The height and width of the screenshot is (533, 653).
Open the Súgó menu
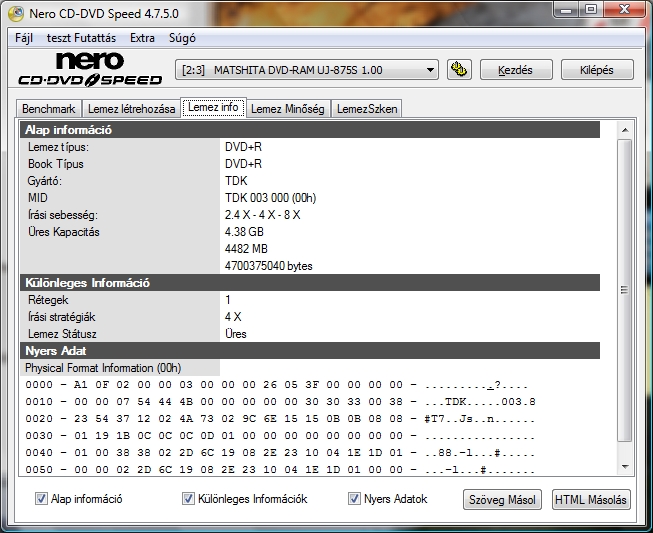[182, 38]
